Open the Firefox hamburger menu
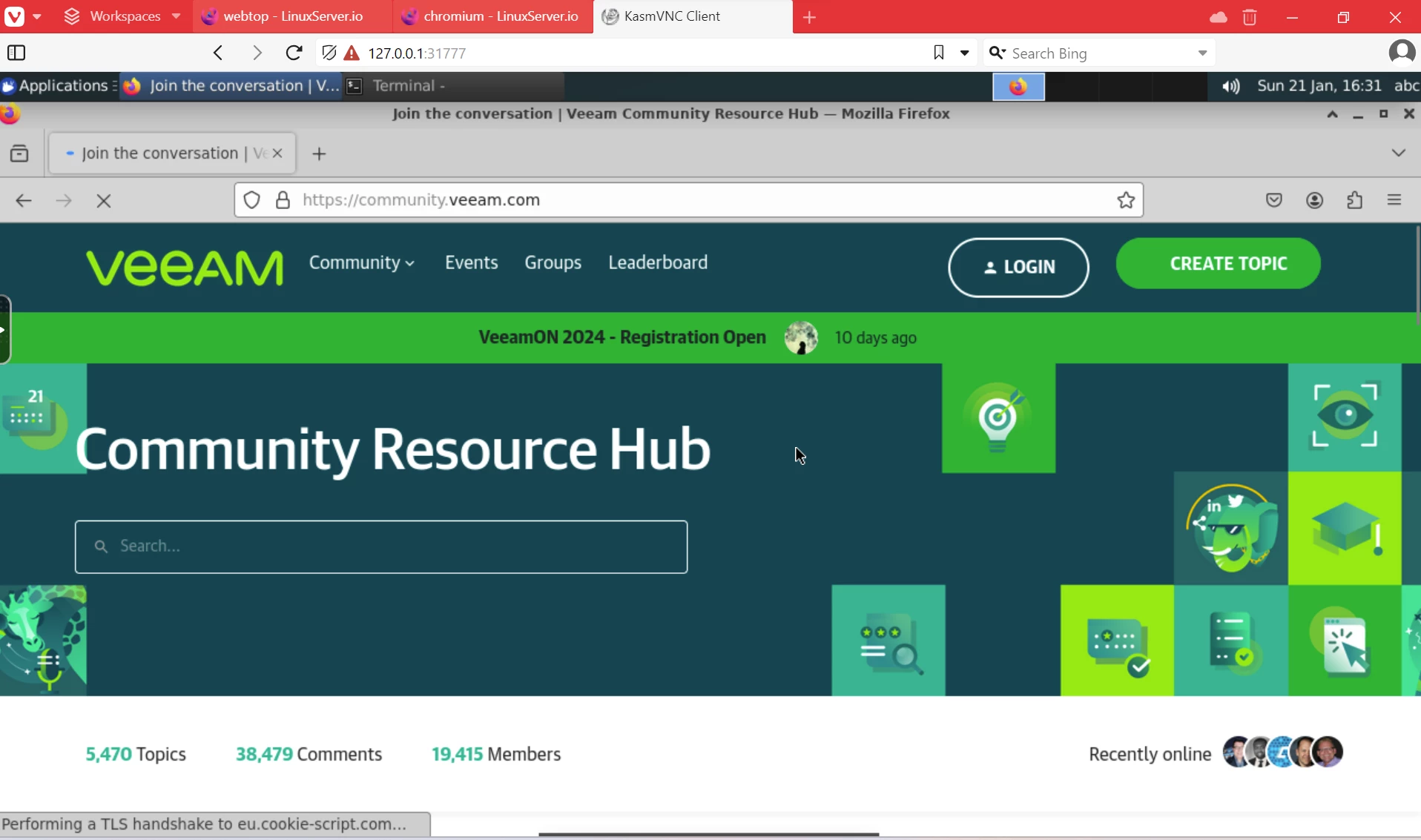Image resolution: width=1421 pixels, height=840 pixels. 1394,200
